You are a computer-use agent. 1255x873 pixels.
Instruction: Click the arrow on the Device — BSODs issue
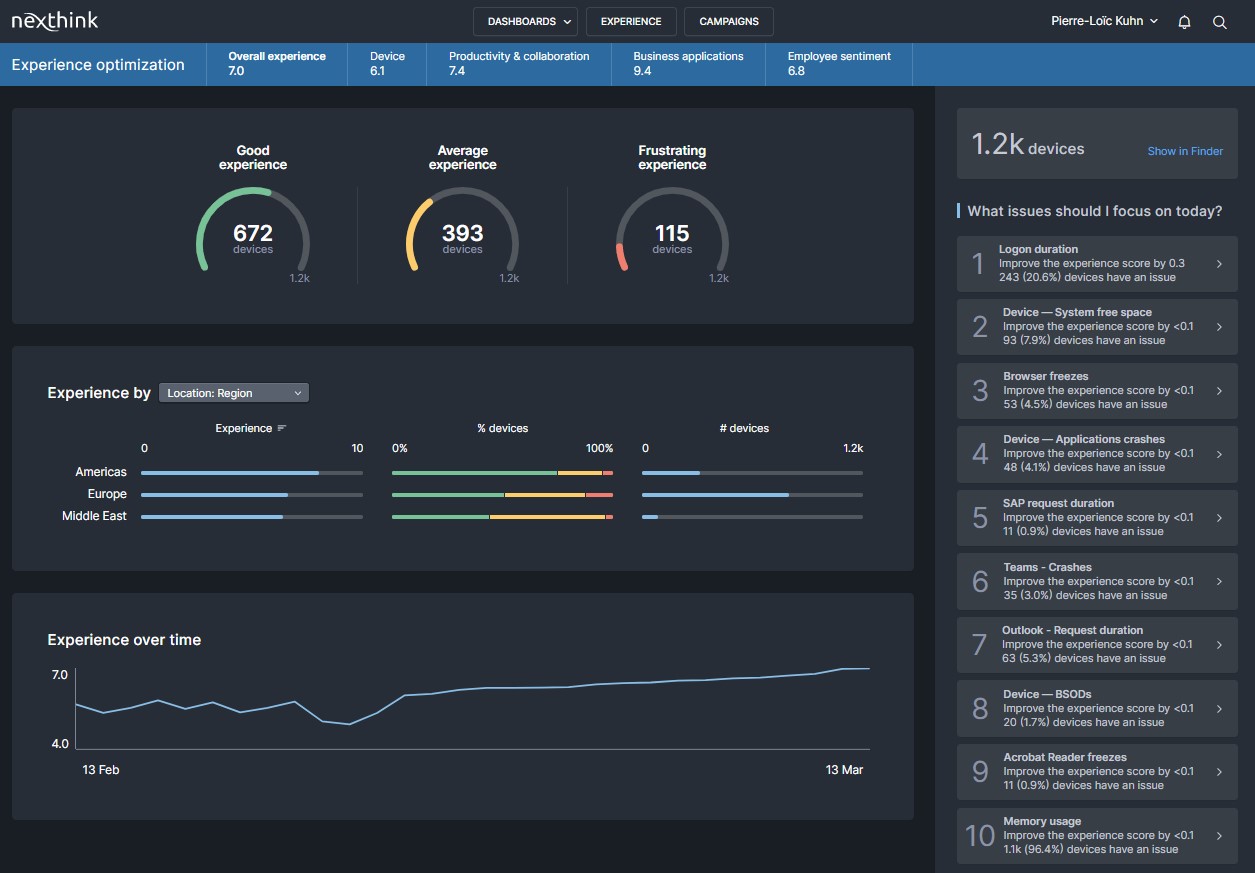point(1219,708)
